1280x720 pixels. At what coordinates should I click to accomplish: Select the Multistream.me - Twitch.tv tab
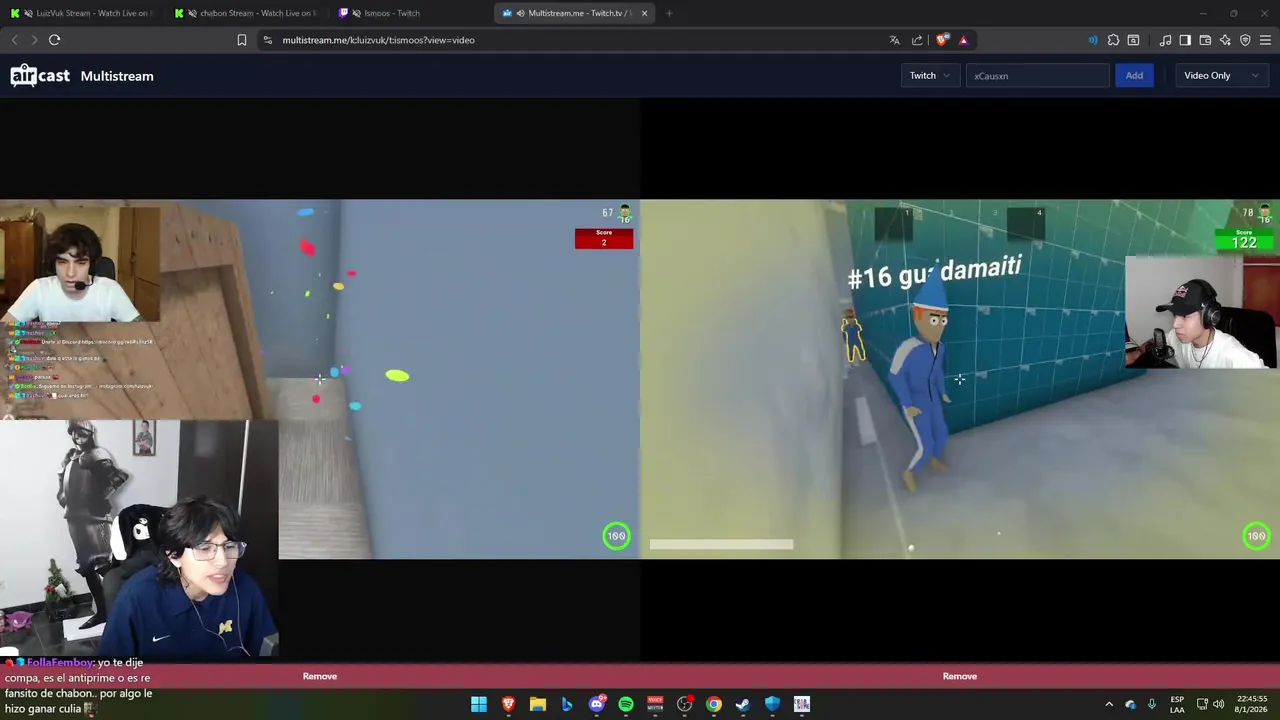tap(574, 13)
